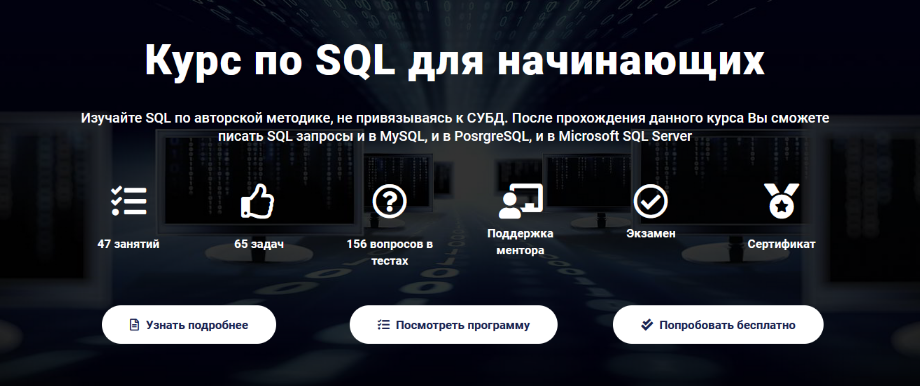
Task: Click the text Поддержка ментора
Action: [520, 242]
